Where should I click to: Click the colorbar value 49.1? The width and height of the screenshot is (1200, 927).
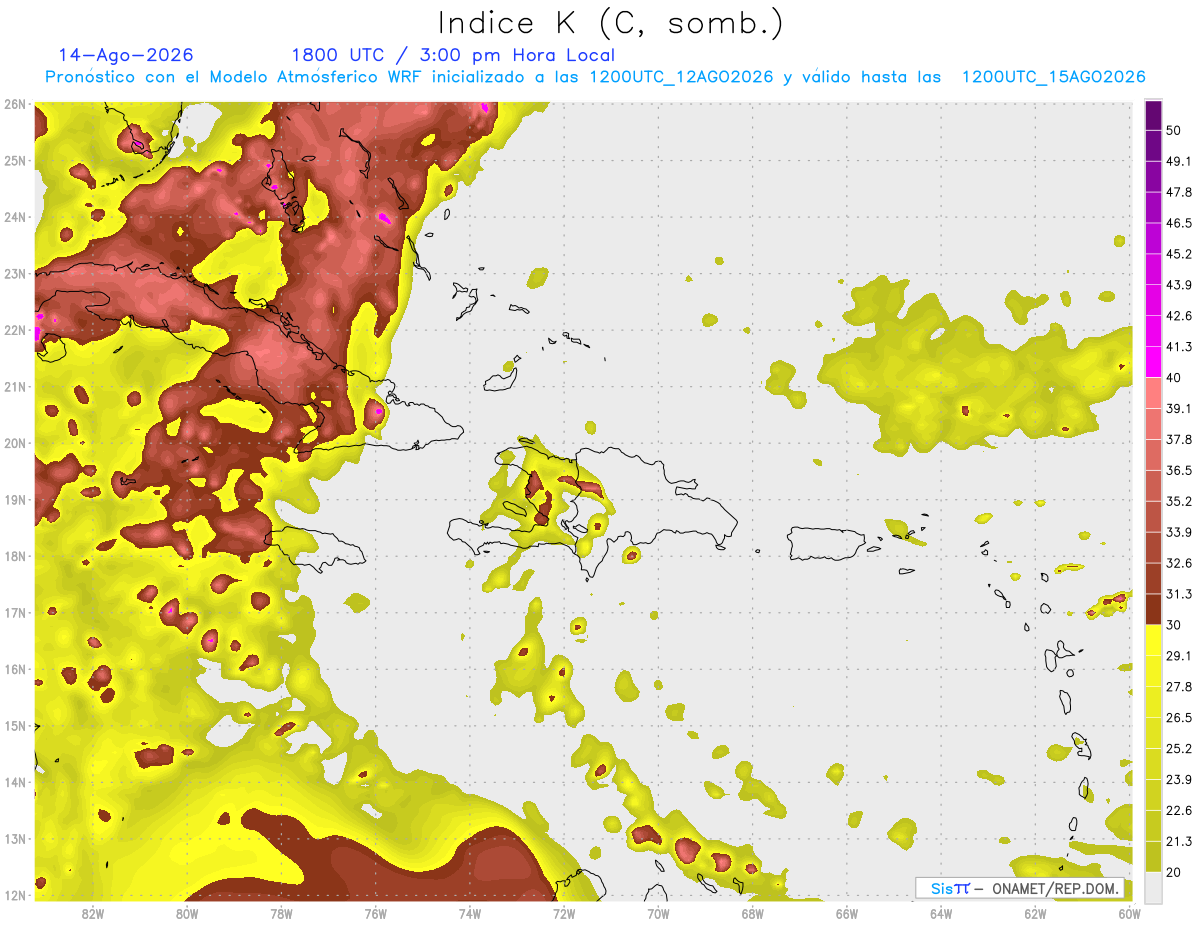tap(1178, 161)
